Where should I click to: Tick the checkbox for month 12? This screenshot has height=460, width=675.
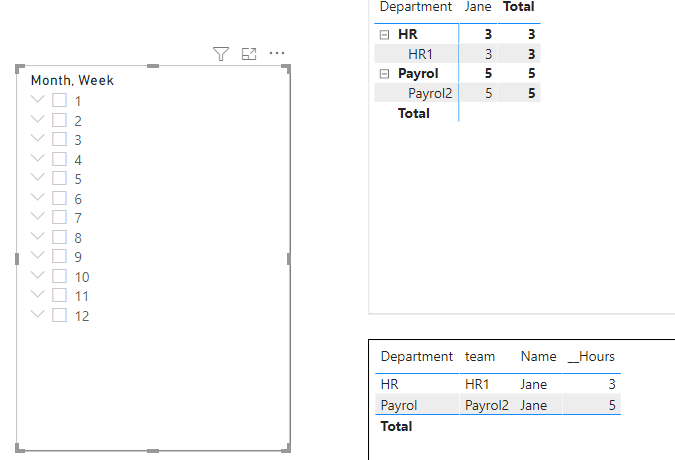(59, 315)
